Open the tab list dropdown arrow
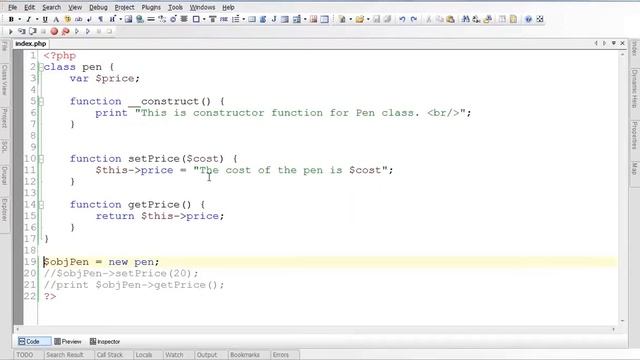Viewport: 640px width, 360px height. [x=613, y=43]
